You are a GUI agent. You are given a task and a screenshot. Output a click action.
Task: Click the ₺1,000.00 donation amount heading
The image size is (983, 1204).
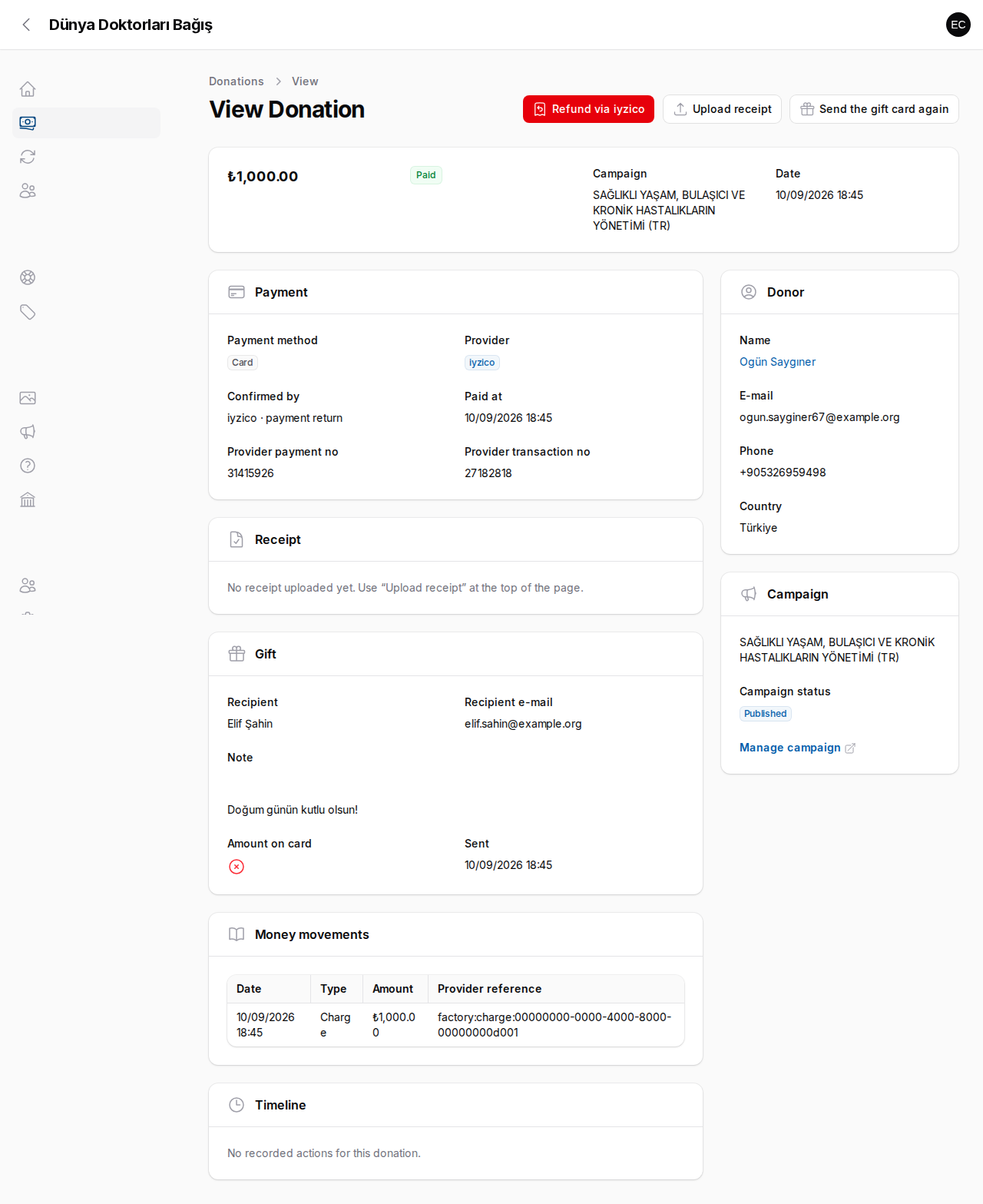[263, 177]
